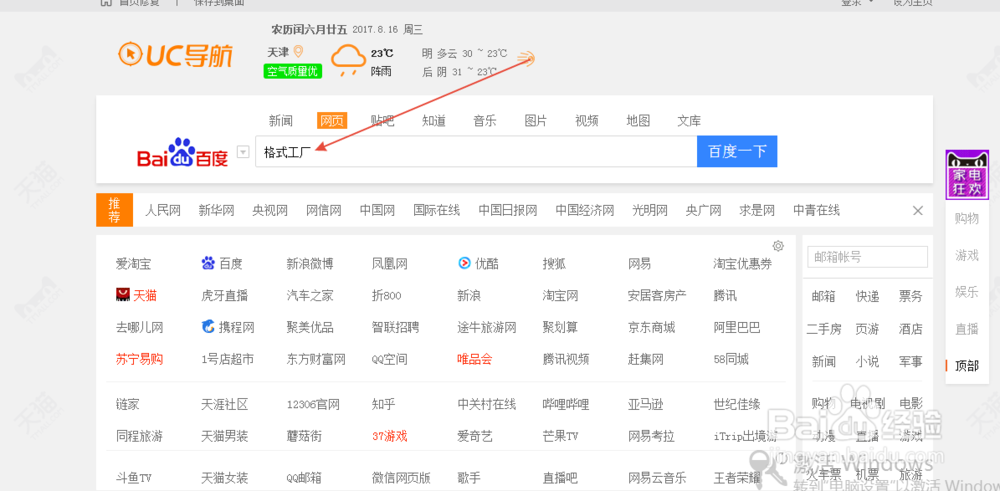Jump to 游戏 section in sidebar
The image size is (1000, 491).
pyautogui.click(x=967, y=256)
